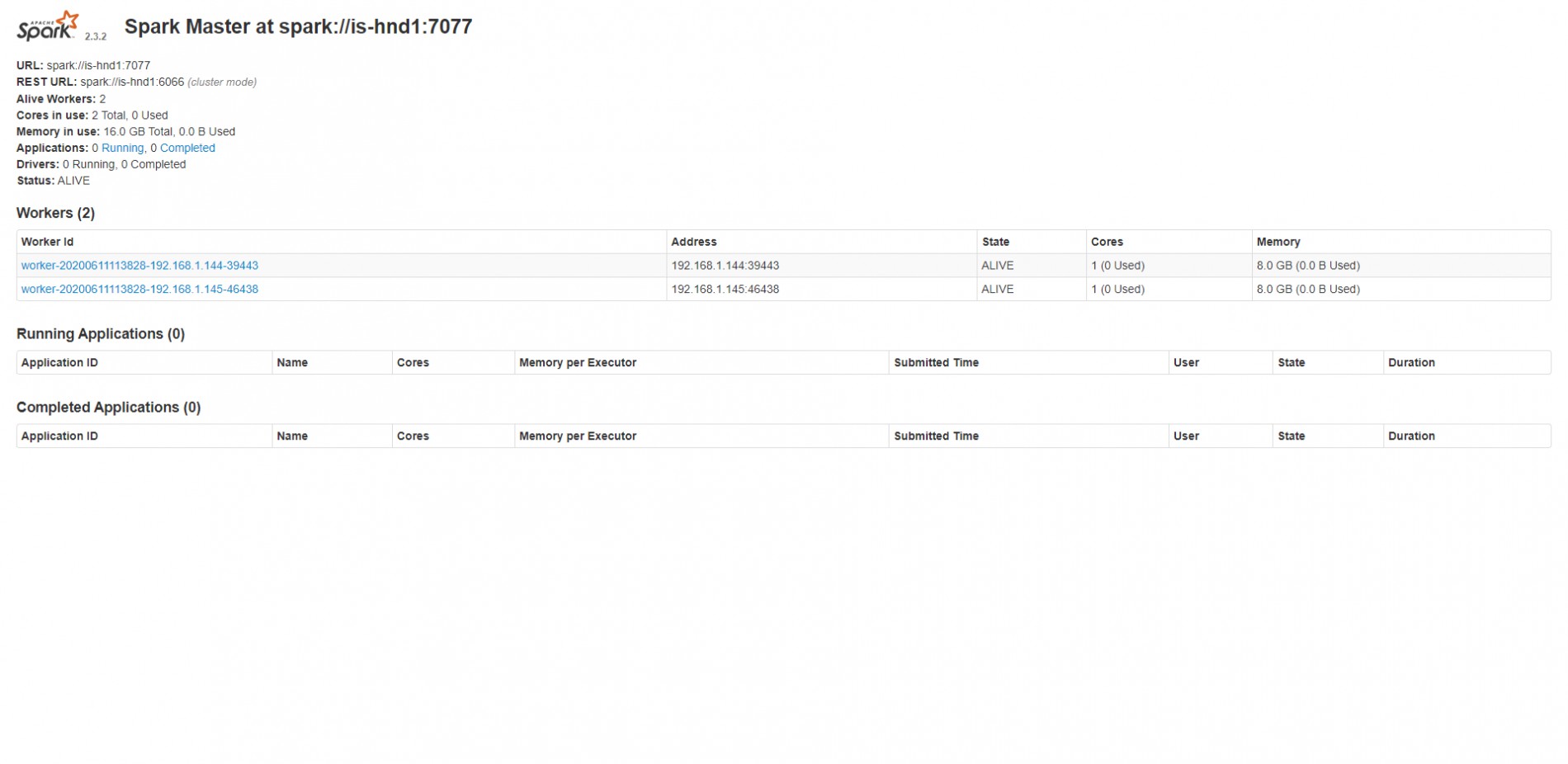Open the Running applications link
The height and width of the screenshot is (764, 1568).
pyautogui.click(x=122, y=148)
